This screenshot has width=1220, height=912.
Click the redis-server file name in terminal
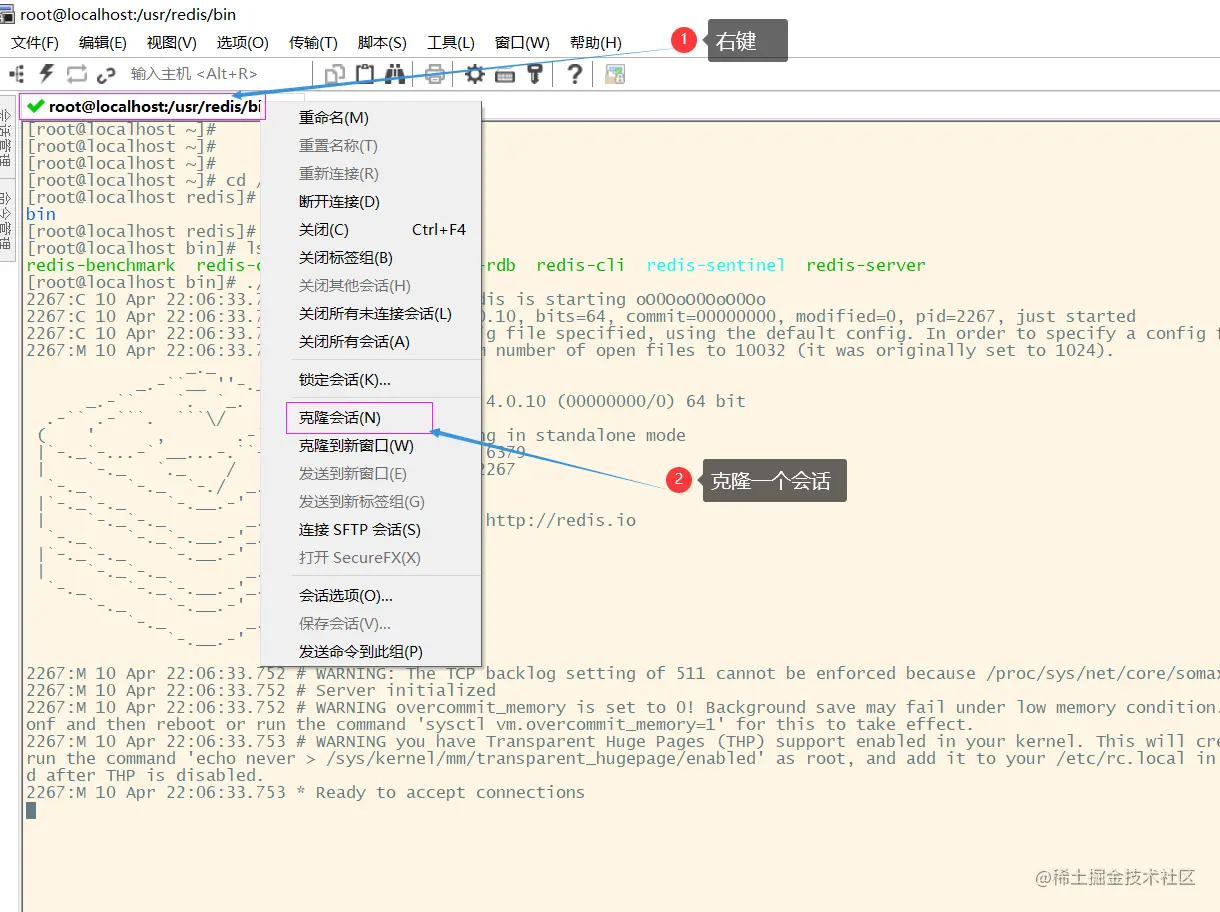click(866, 265)
